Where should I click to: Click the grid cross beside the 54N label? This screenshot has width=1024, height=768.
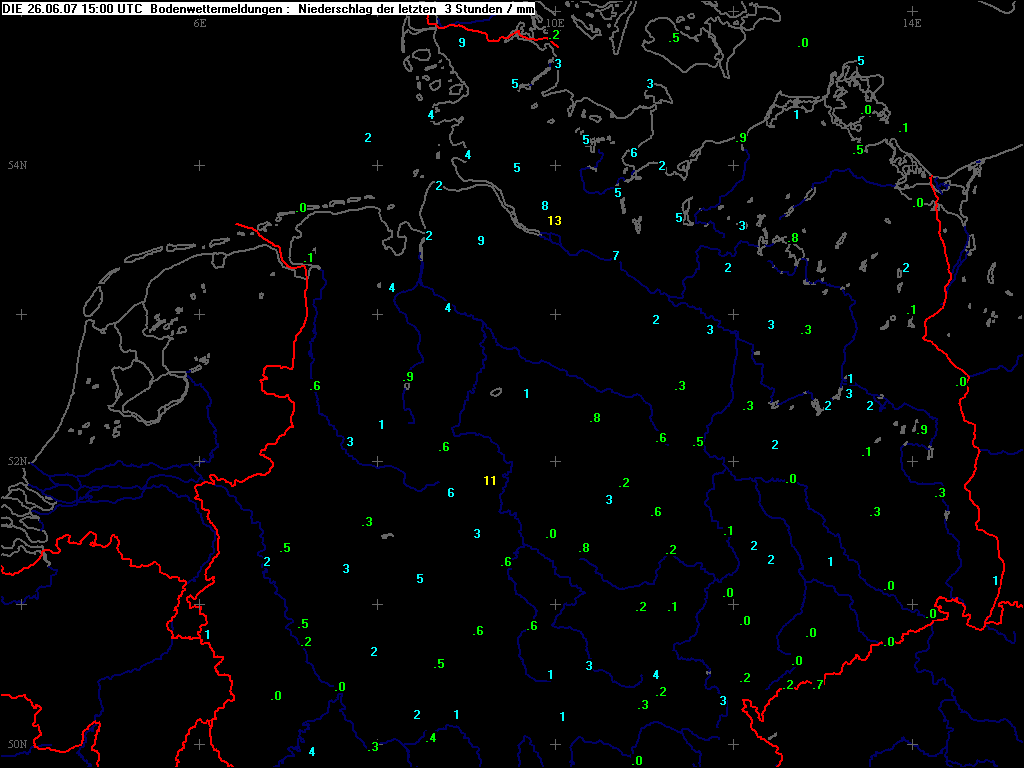coord(199,165)
